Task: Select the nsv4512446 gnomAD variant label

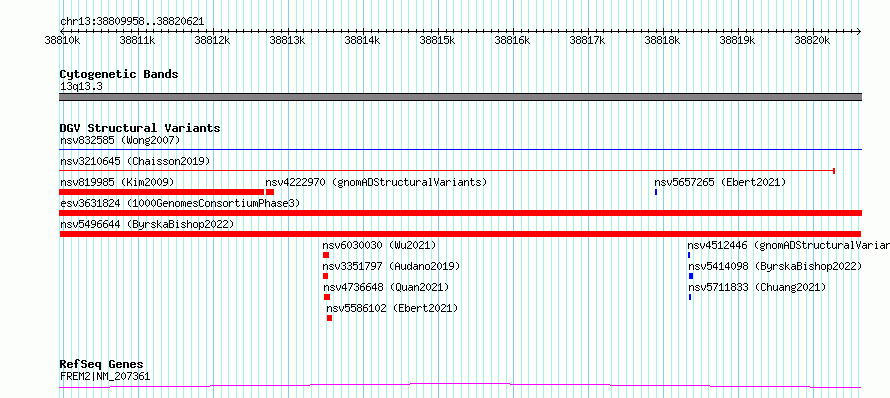Action: tap(788, 245)
